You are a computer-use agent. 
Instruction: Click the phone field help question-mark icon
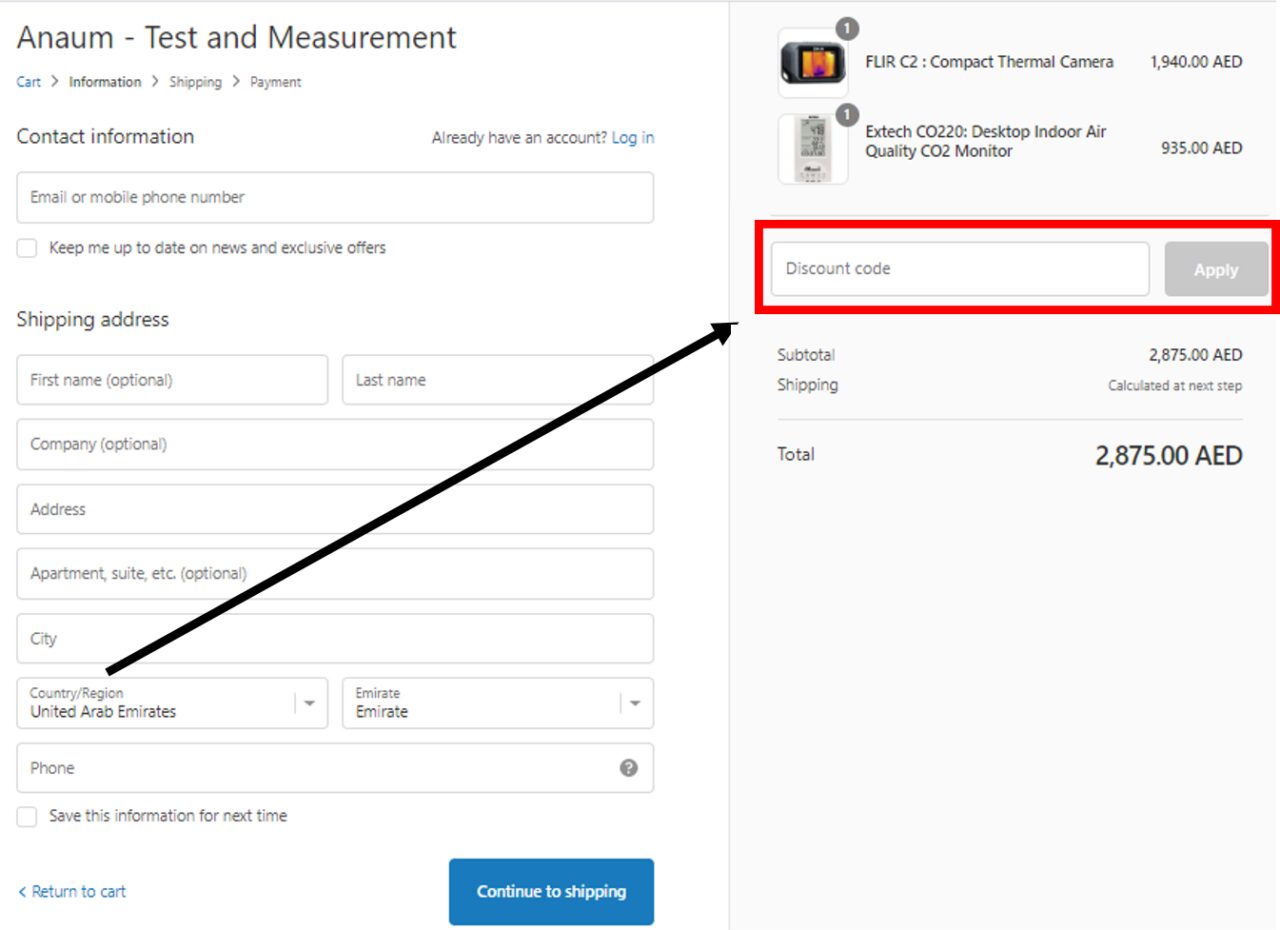629,768
